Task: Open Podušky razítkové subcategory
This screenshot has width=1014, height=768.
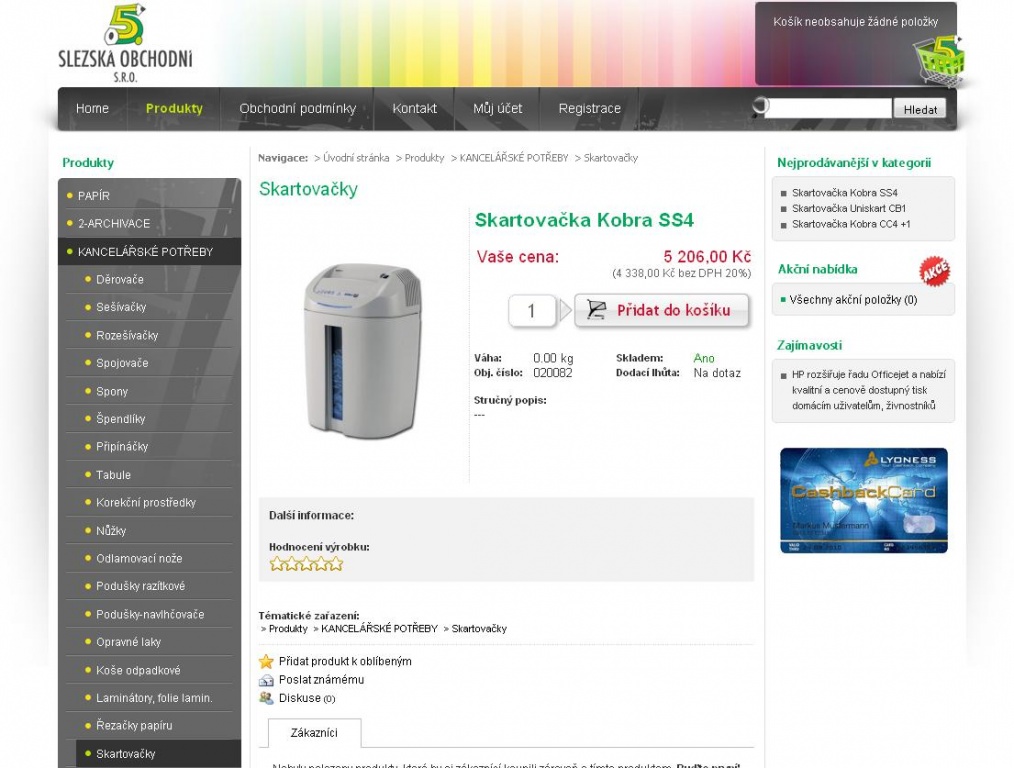Action: (x=140, y=586)
